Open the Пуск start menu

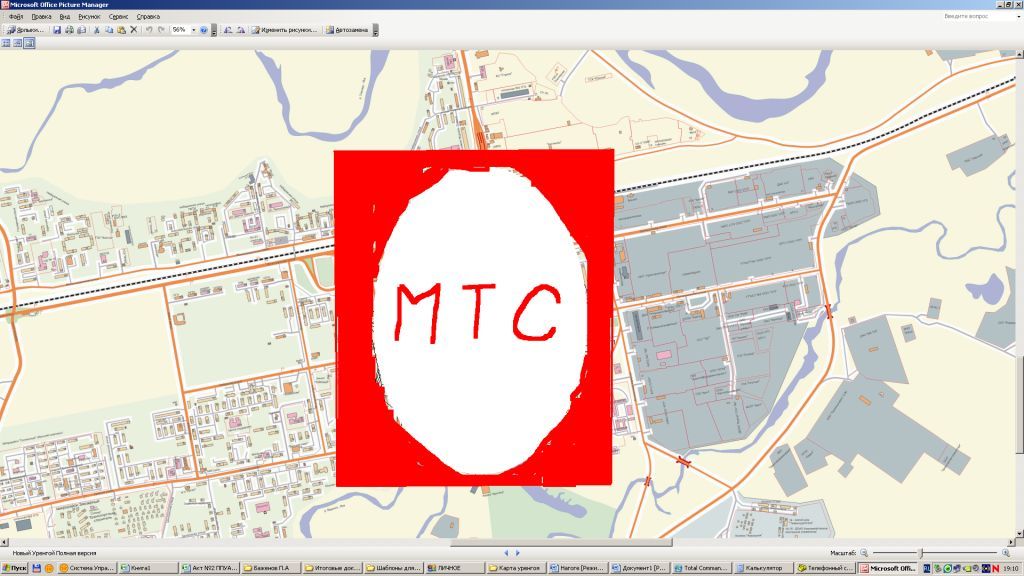pos(14,568)
